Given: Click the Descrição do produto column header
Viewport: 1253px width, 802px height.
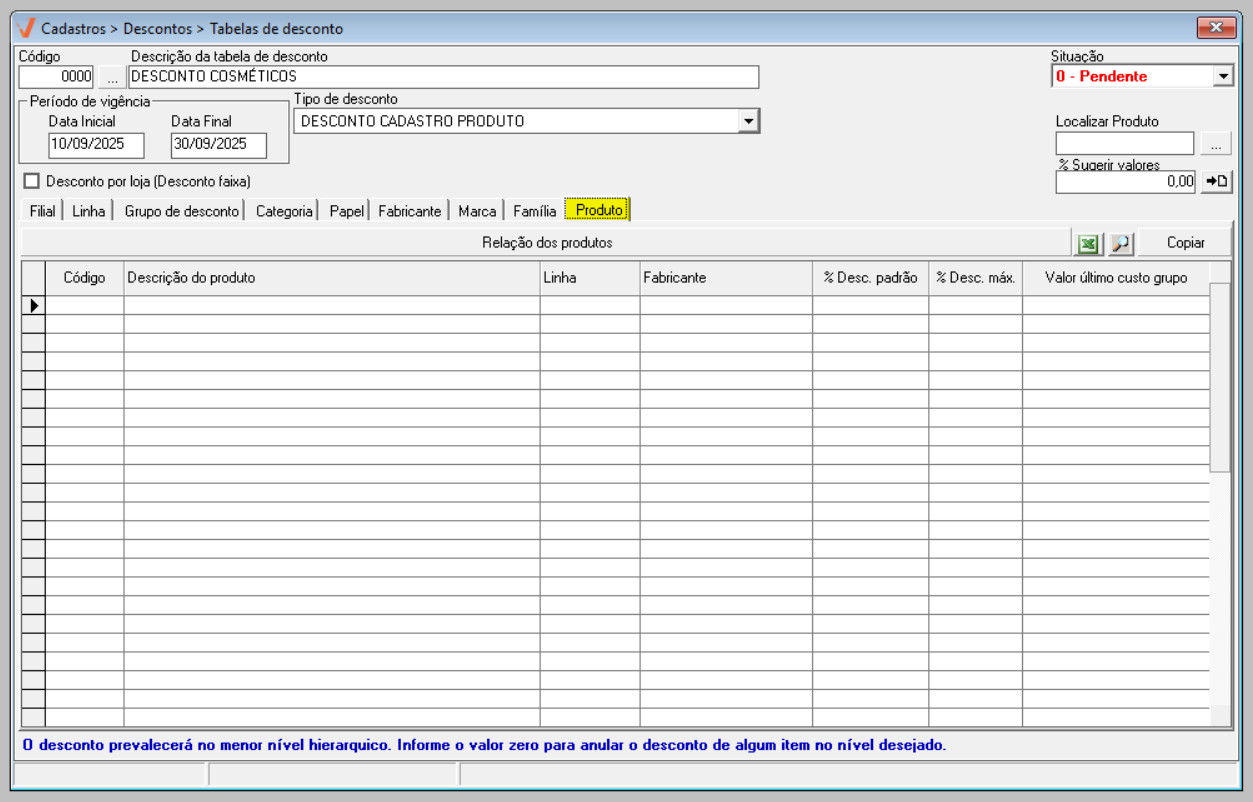Looking at the screenshot, I should pyautogui.click(x=331, y=278).
